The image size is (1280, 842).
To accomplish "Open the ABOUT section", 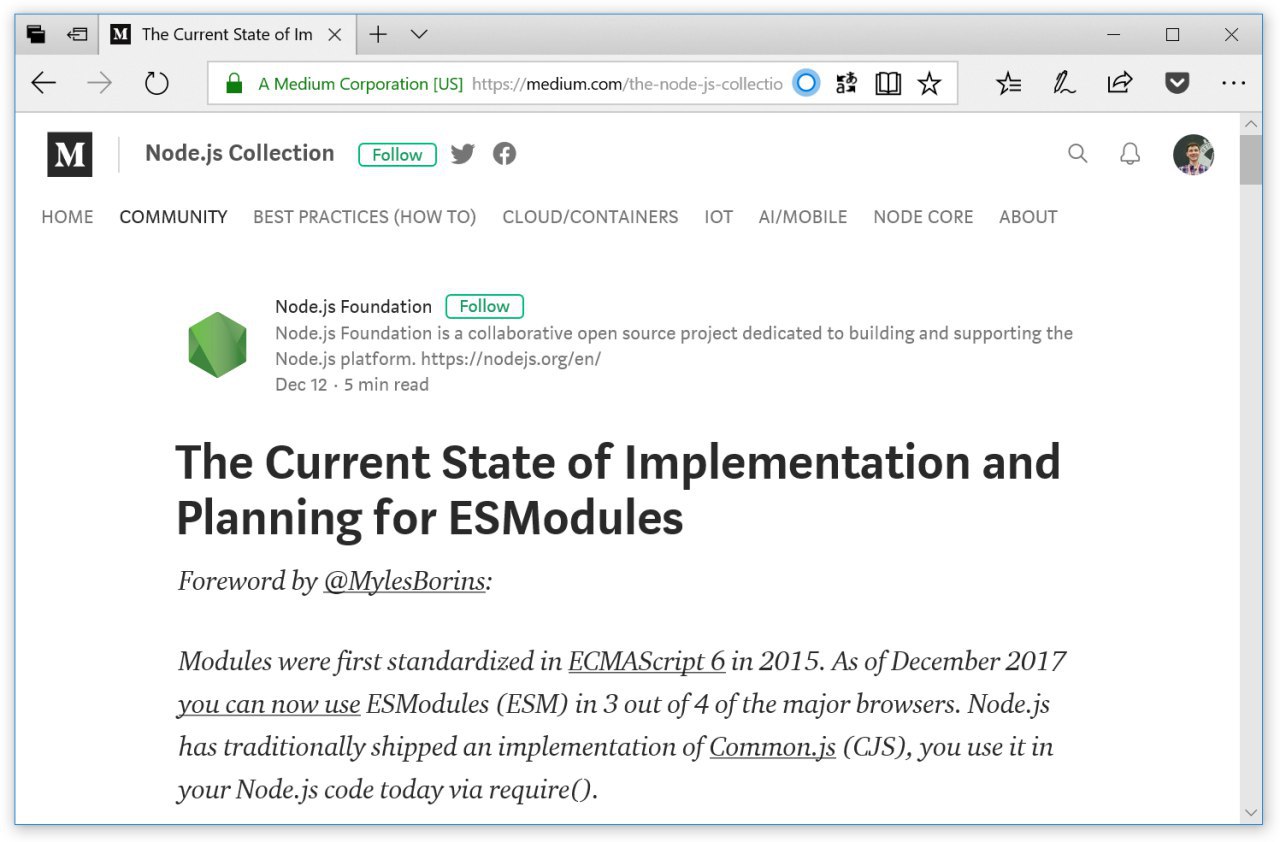I will pyautogui.click(x=1028, y=217).
